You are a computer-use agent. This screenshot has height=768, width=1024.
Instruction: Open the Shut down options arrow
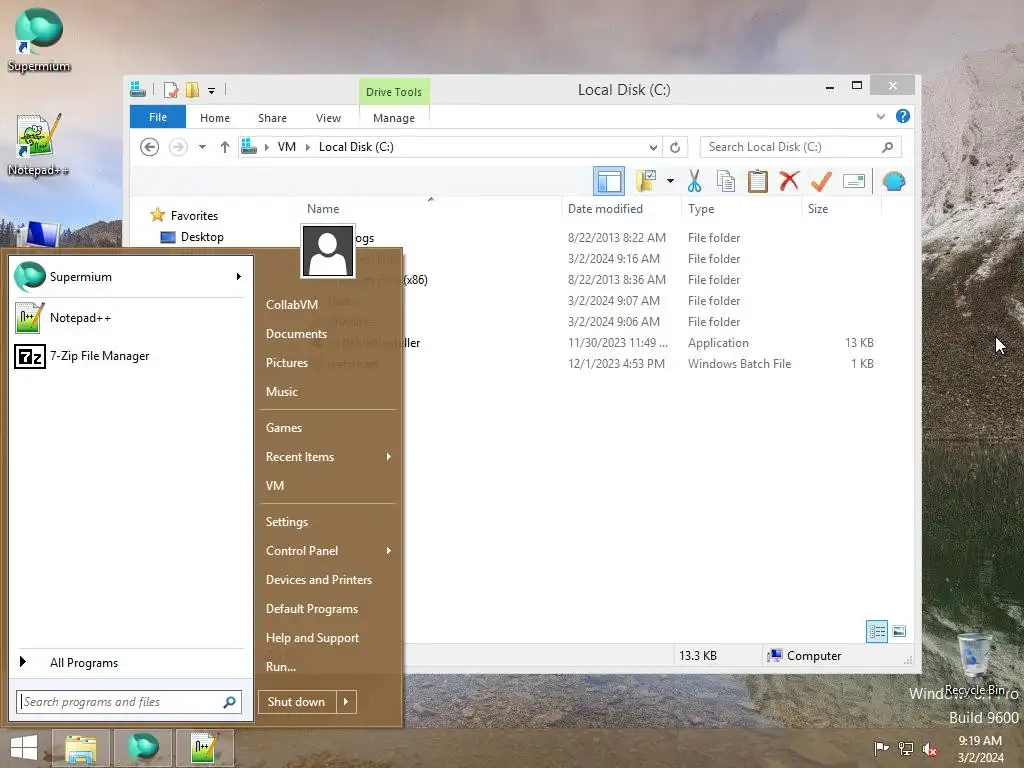coord(346,701)
